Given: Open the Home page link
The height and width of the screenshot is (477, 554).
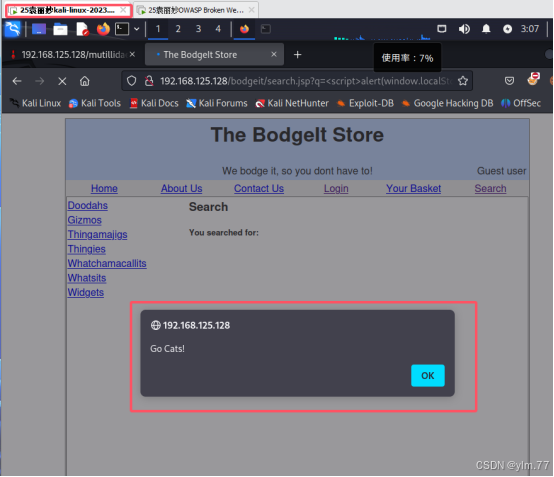Looking at the screenshot, I should (104, 189).
